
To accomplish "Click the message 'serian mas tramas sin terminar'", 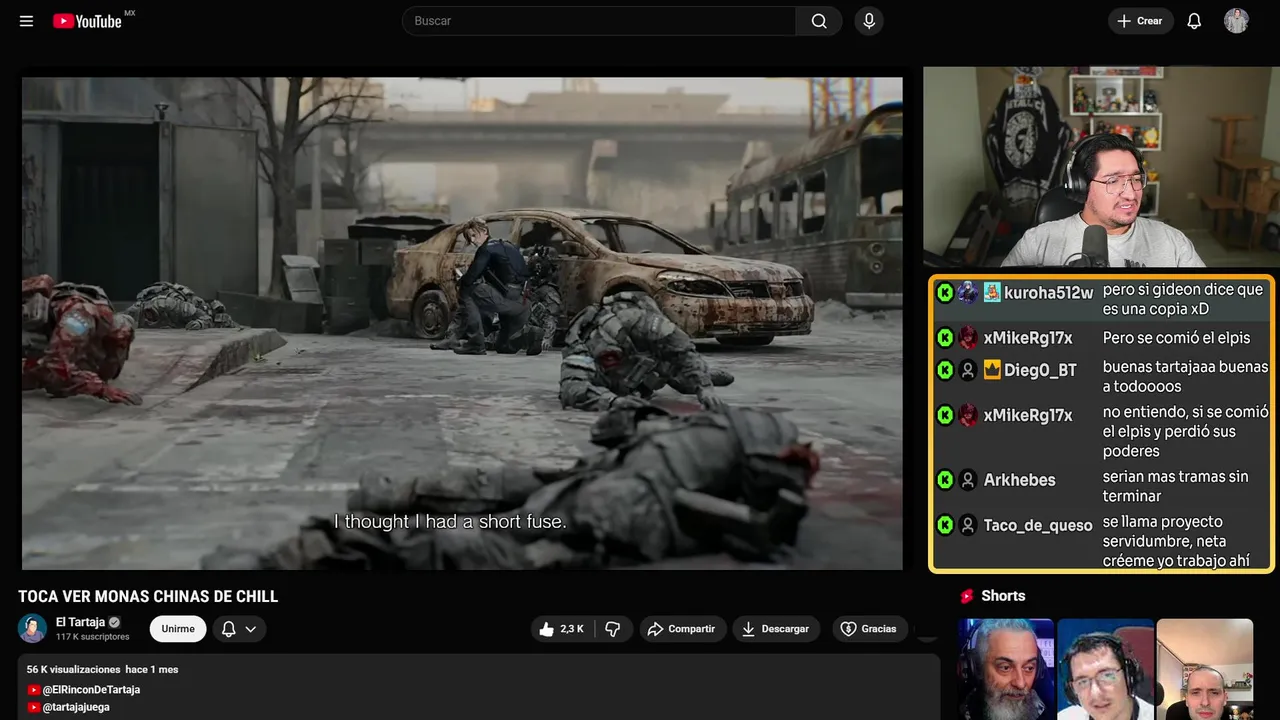I will click(1175, 486).
